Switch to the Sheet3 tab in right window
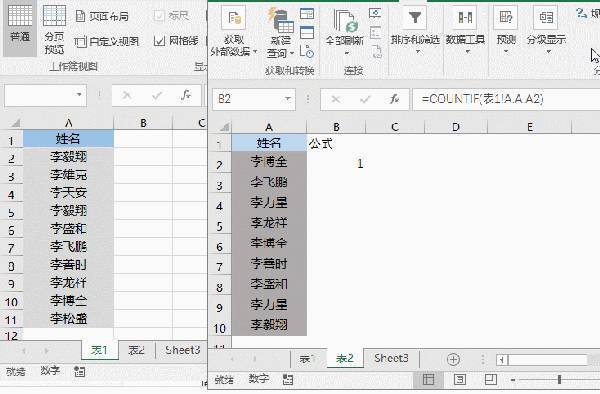600x394 pixels. tap(391, 358)
